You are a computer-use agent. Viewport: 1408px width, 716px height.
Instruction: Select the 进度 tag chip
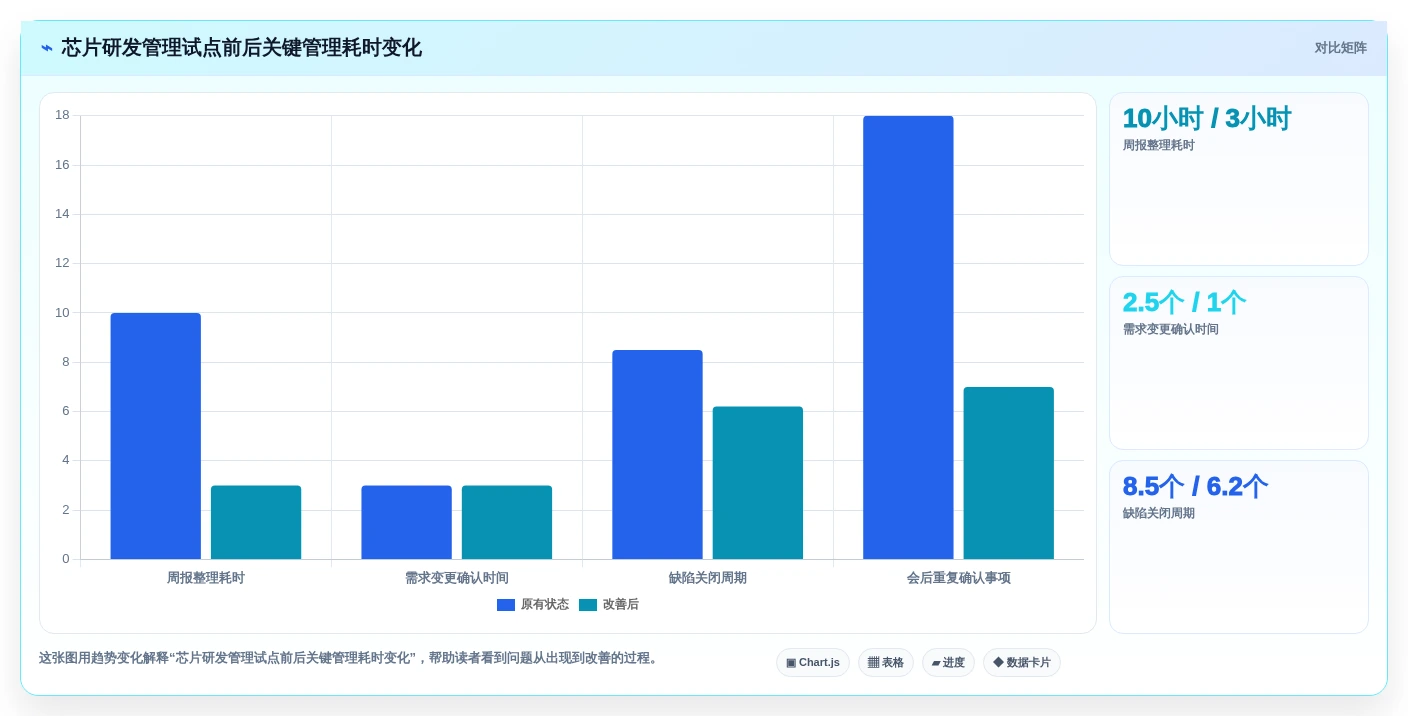(x=948, y=663)
